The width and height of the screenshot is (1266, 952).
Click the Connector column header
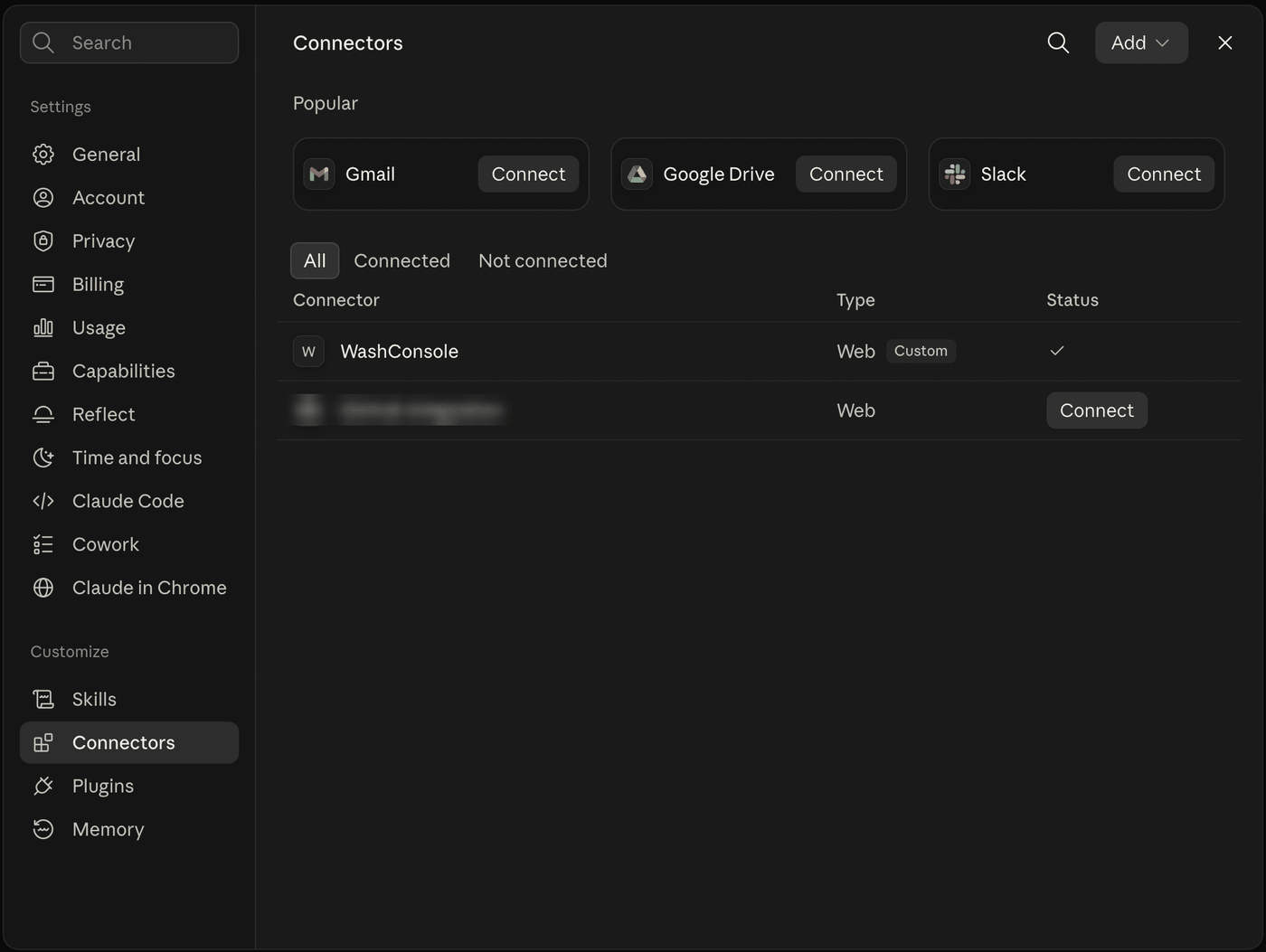click(336, 300)
